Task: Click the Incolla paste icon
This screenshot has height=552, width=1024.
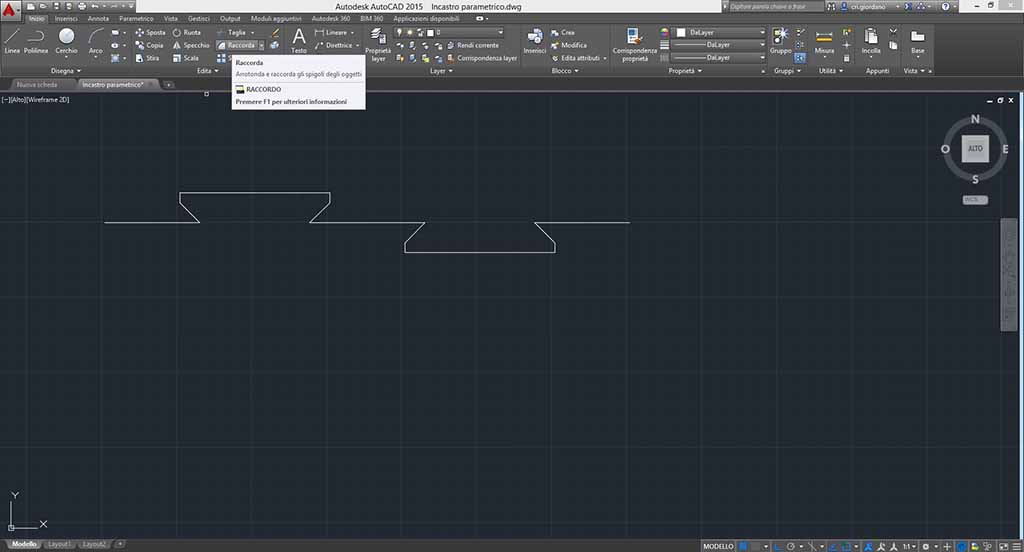Action: click(871, 41)
